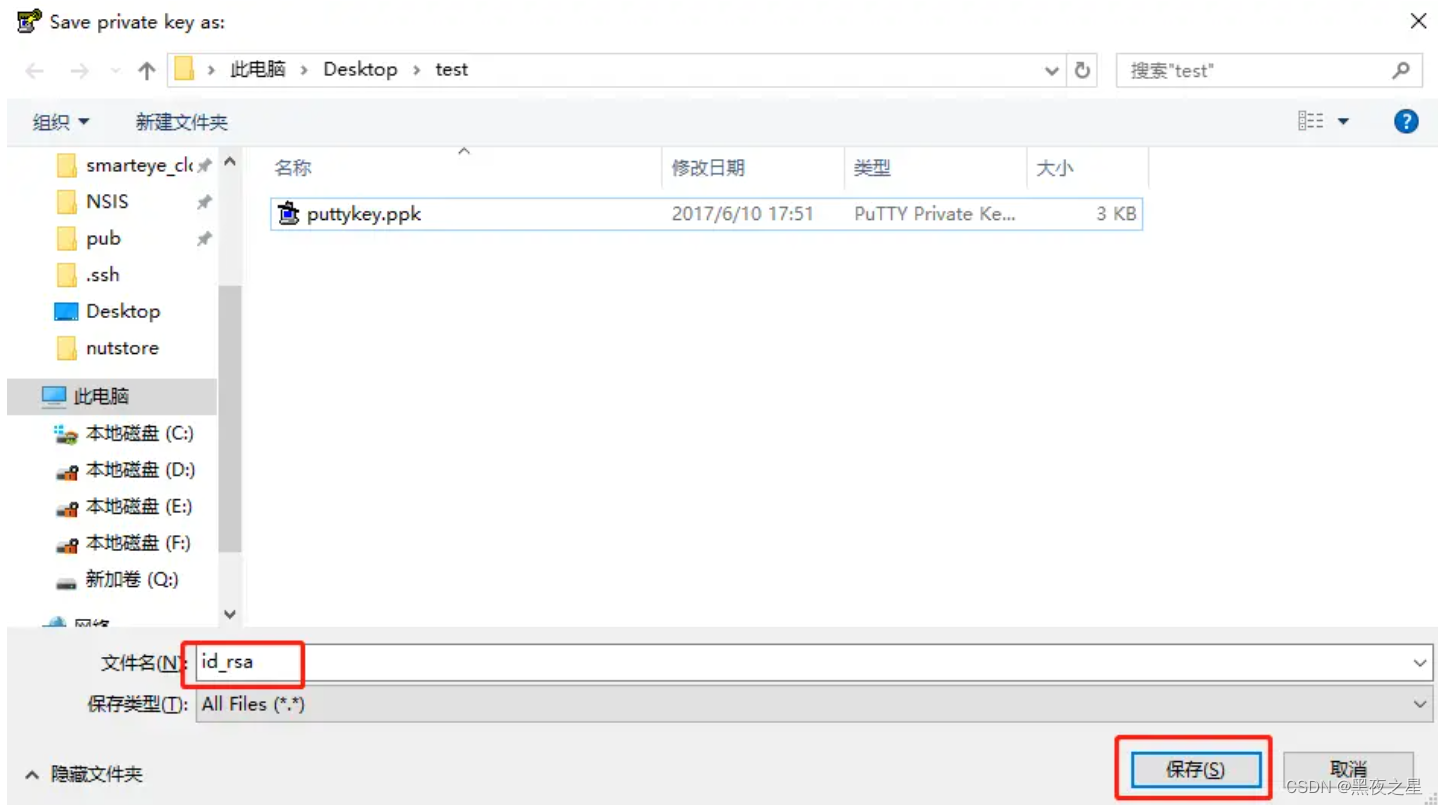Click the sidebar scroll up arrow
The height and width of the screenshot is (805, 1438).
(230, 161)
